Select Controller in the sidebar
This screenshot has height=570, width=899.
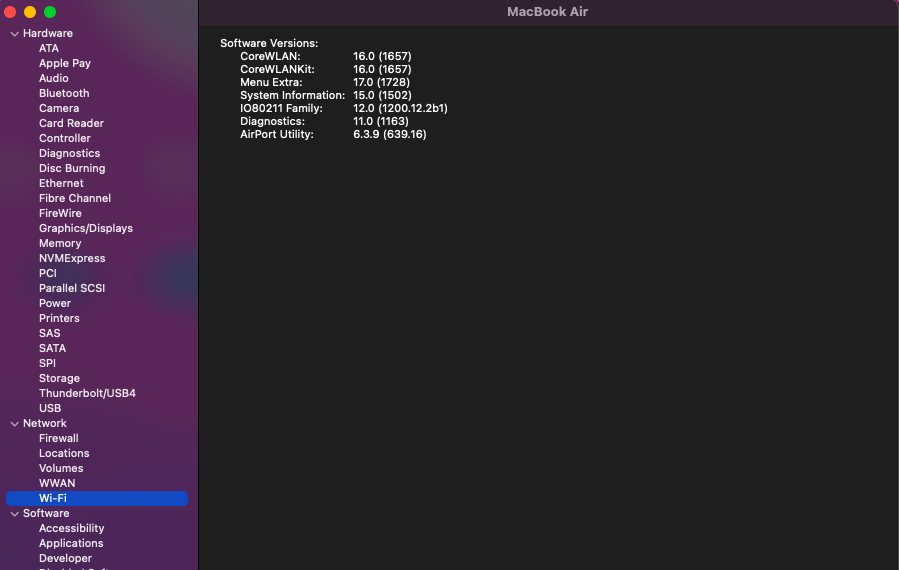[65, 138]
